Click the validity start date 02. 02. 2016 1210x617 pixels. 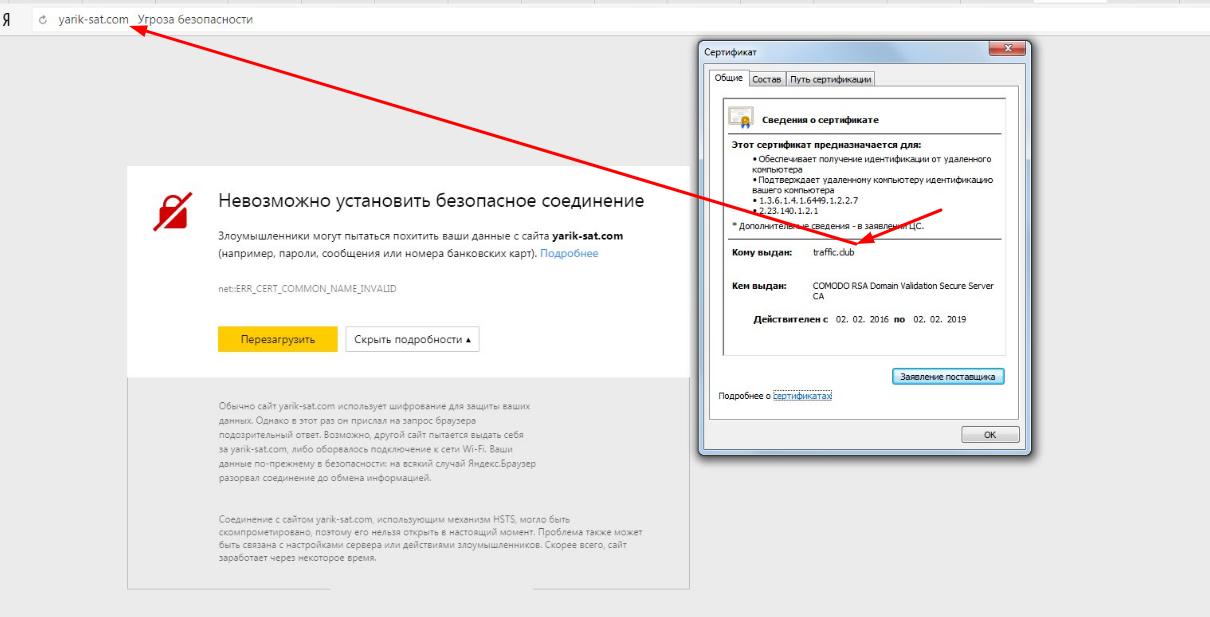point(862,319)
